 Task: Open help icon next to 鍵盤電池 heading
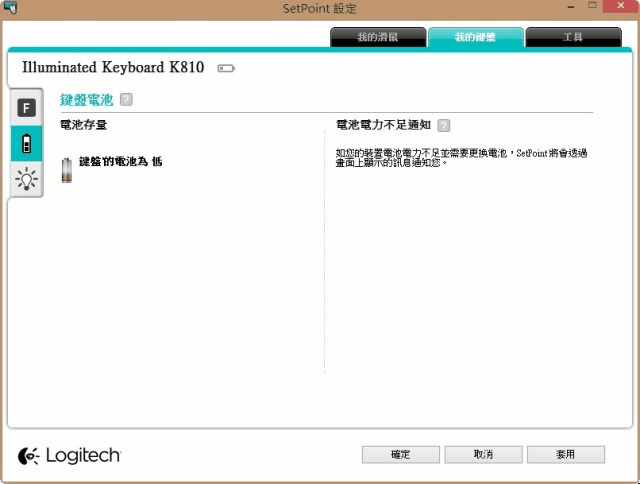point(126,99)
